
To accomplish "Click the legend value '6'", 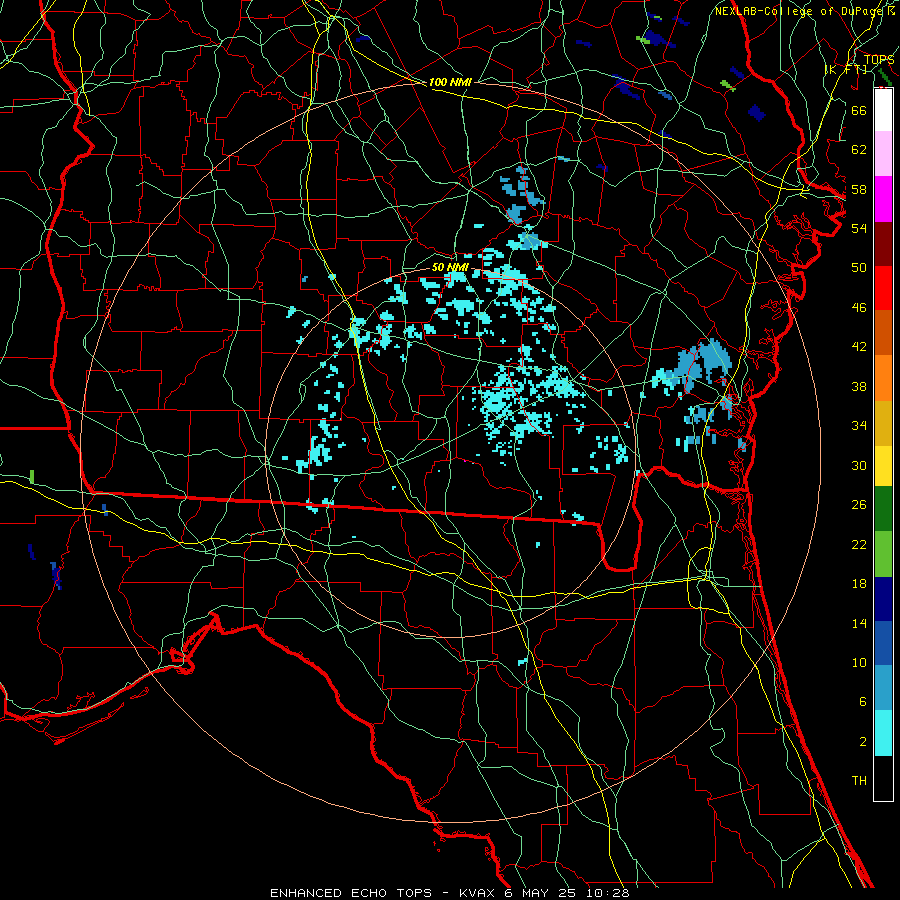I will [862, 702].
